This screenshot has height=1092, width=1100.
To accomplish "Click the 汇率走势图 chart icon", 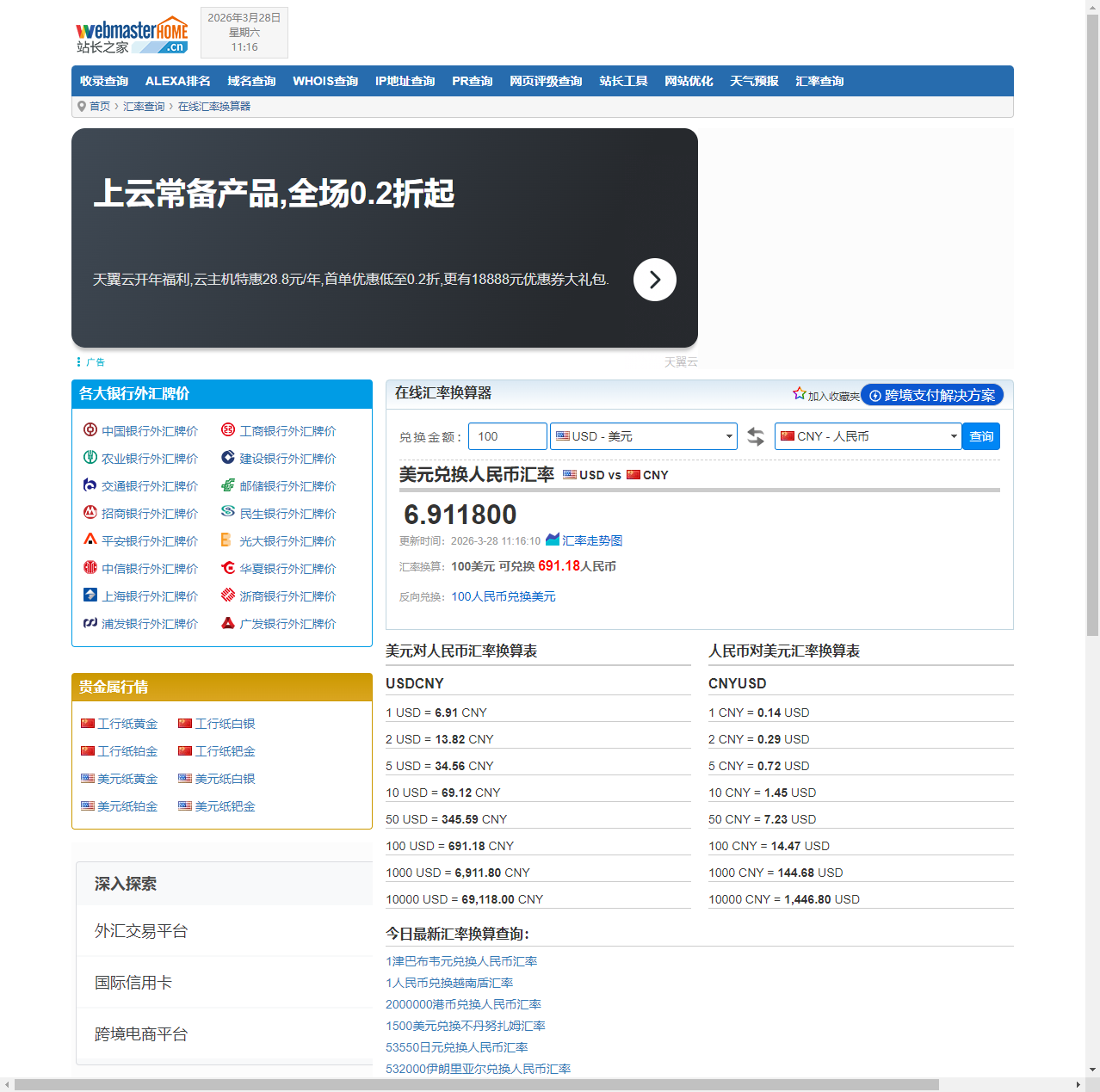I will pyautogui.click(x=552, y=540).
